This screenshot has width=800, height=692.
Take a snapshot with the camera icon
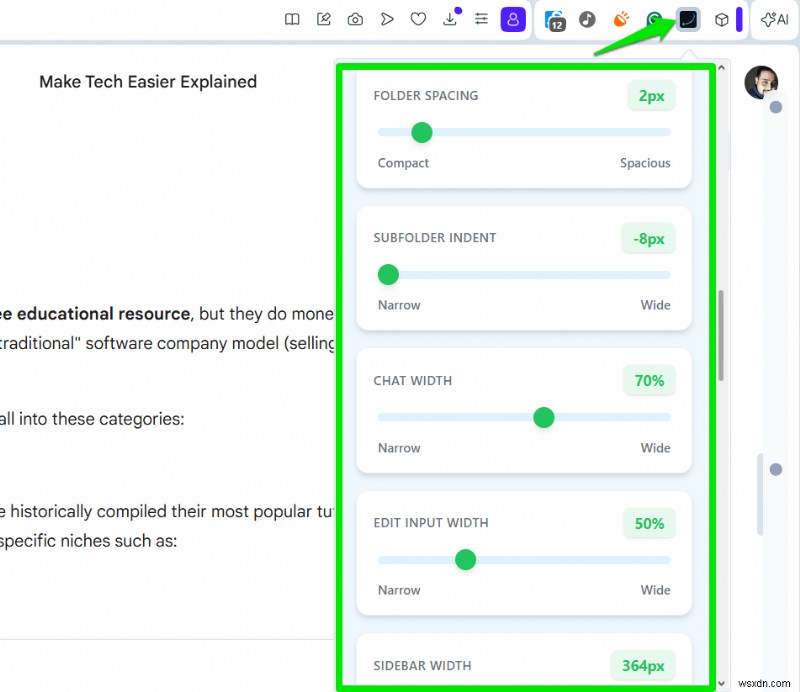(355, 19)
